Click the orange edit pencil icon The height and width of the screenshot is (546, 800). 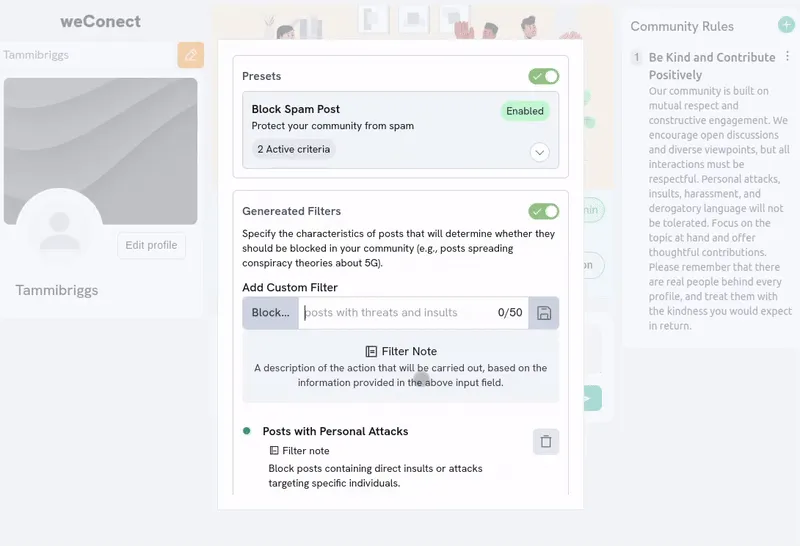190,55
